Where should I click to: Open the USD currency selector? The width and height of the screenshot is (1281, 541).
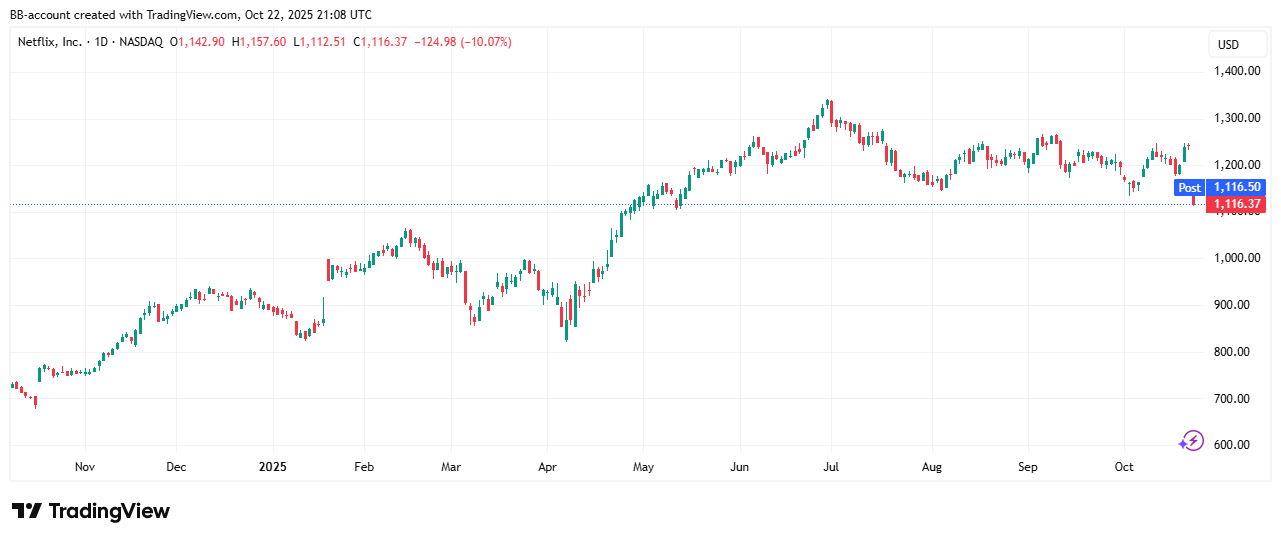(1227, 45)
